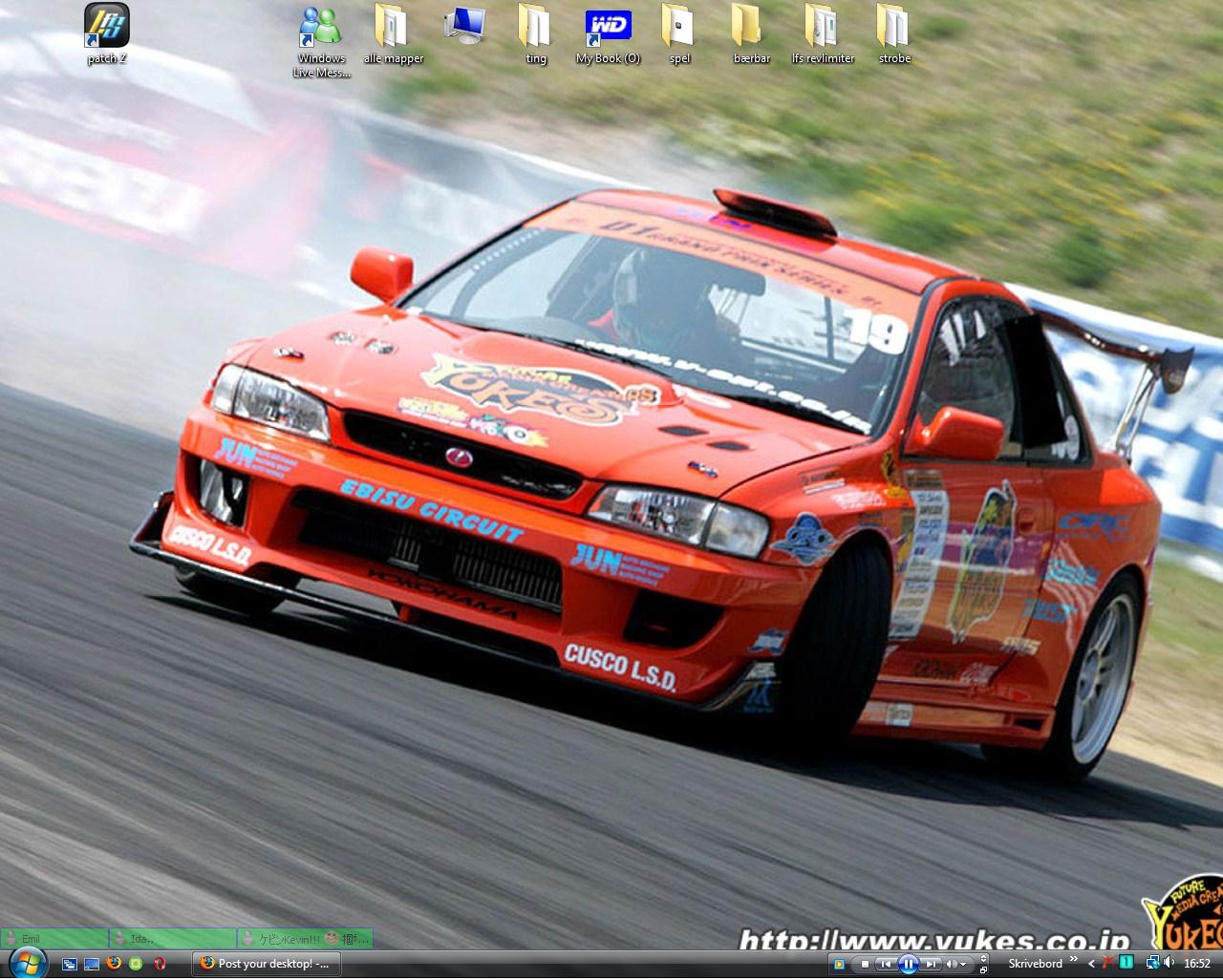Screen dimensions: 1223x980
Task: Stop media playback in taskbar player
Action: click(x=865, y=964)
